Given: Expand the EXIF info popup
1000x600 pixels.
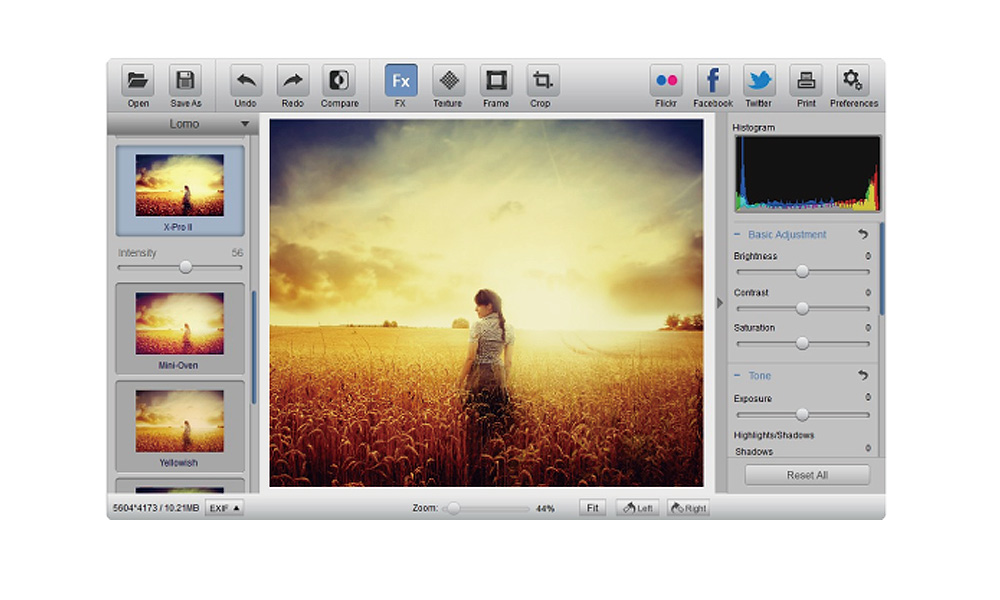Looking at the screenshot, I should tap(224, 508).
